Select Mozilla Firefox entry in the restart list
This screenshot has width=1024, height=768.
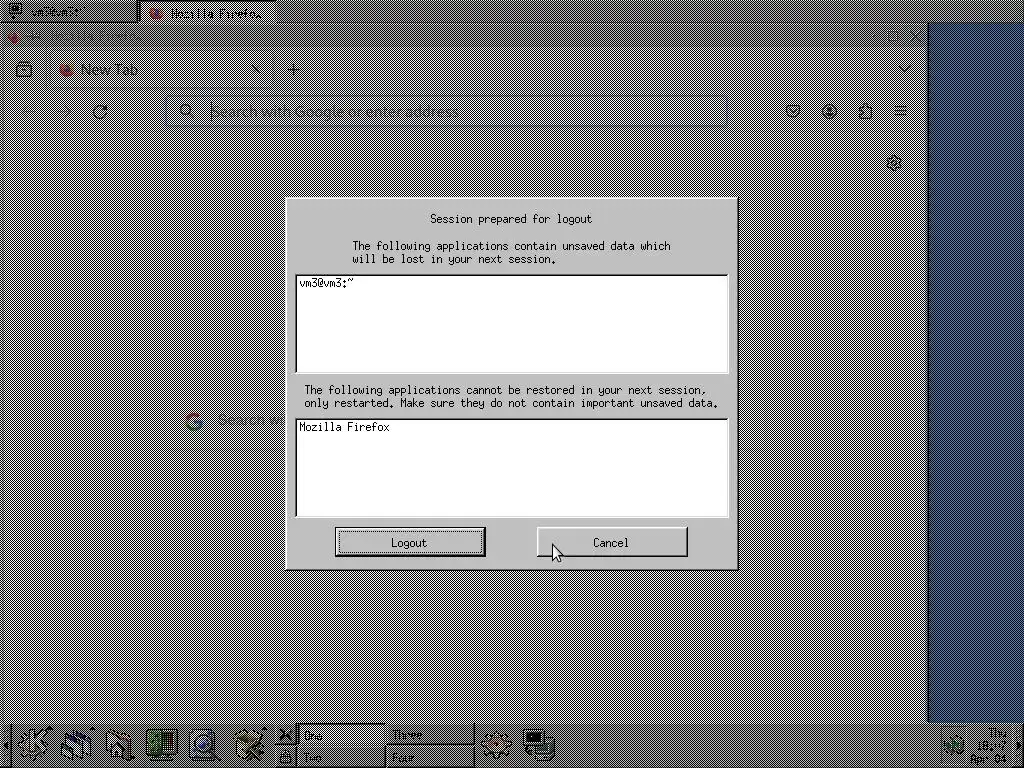pos(344,427)
